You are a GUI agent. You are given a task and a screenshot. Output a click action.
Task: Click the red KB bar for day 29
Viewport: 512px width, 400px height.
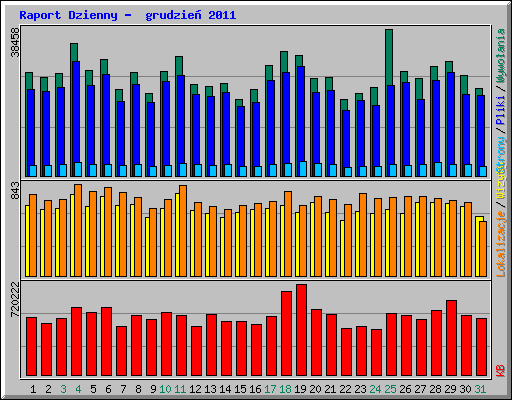[451, 338]
